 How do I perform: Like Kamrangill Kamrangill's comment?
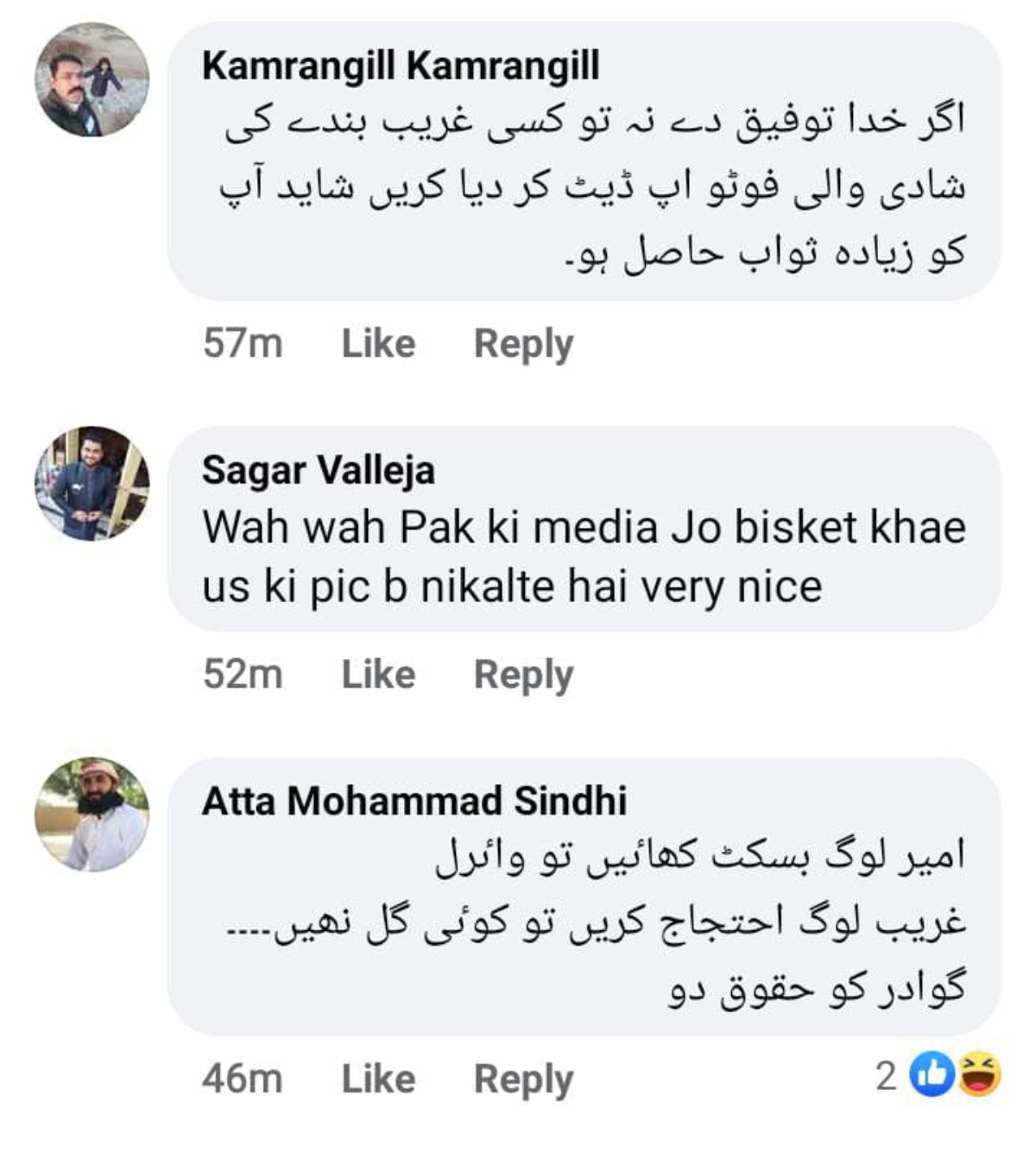378,344
